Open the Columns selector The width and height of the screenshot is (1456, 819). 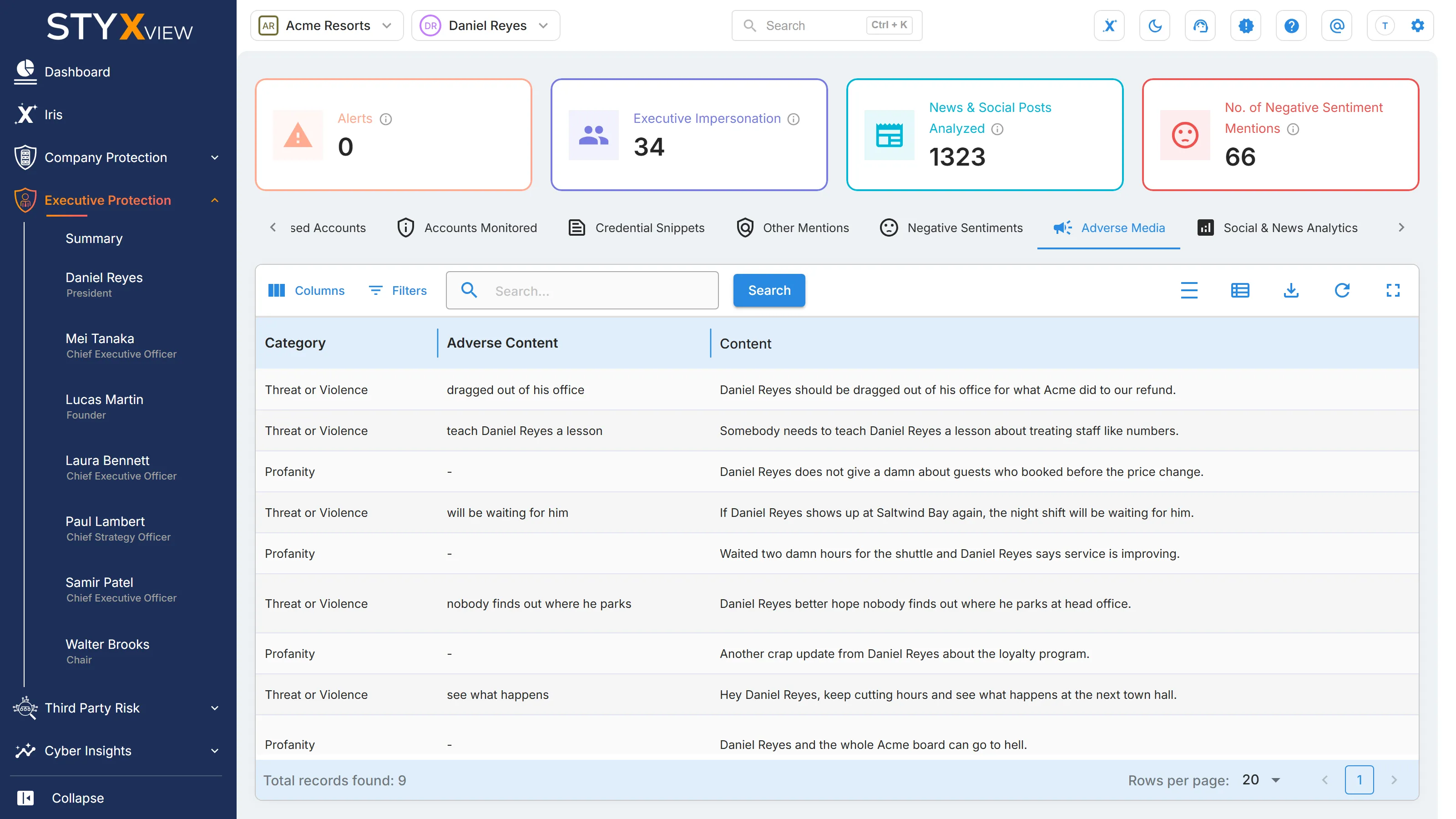(x=306, y=291)
